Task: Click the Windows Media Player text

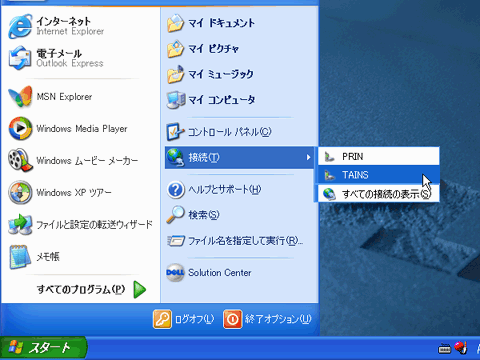Action: point(82,129)
